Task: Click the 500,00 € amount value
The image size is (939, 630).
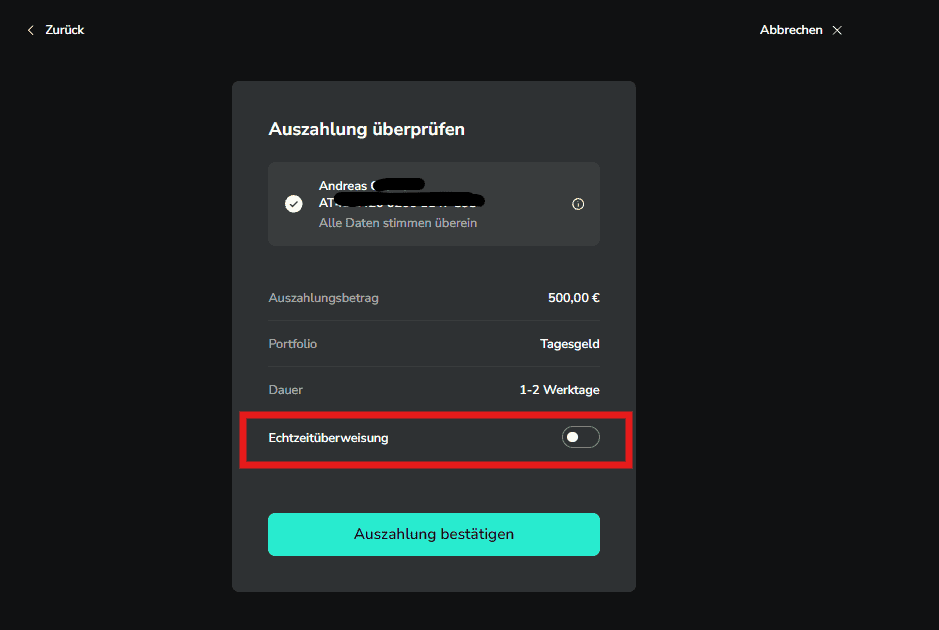Action: click(574, 298)
